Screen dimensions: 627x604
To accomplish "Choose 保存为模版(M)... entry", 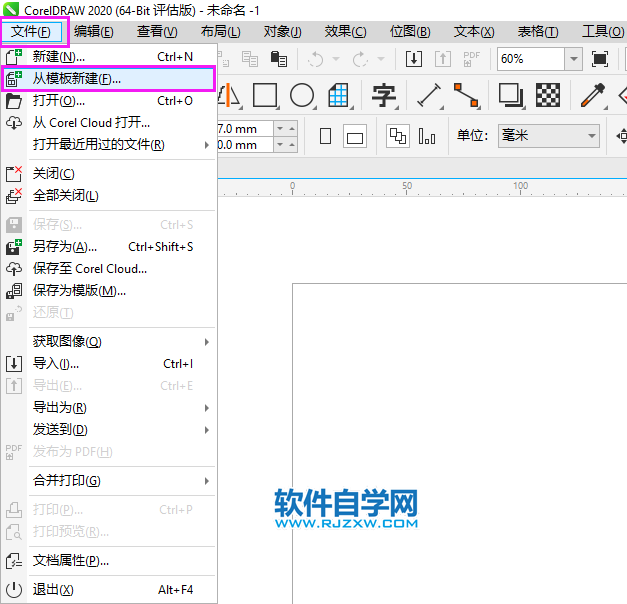I will pyautogui.click(x=109, y=291).
